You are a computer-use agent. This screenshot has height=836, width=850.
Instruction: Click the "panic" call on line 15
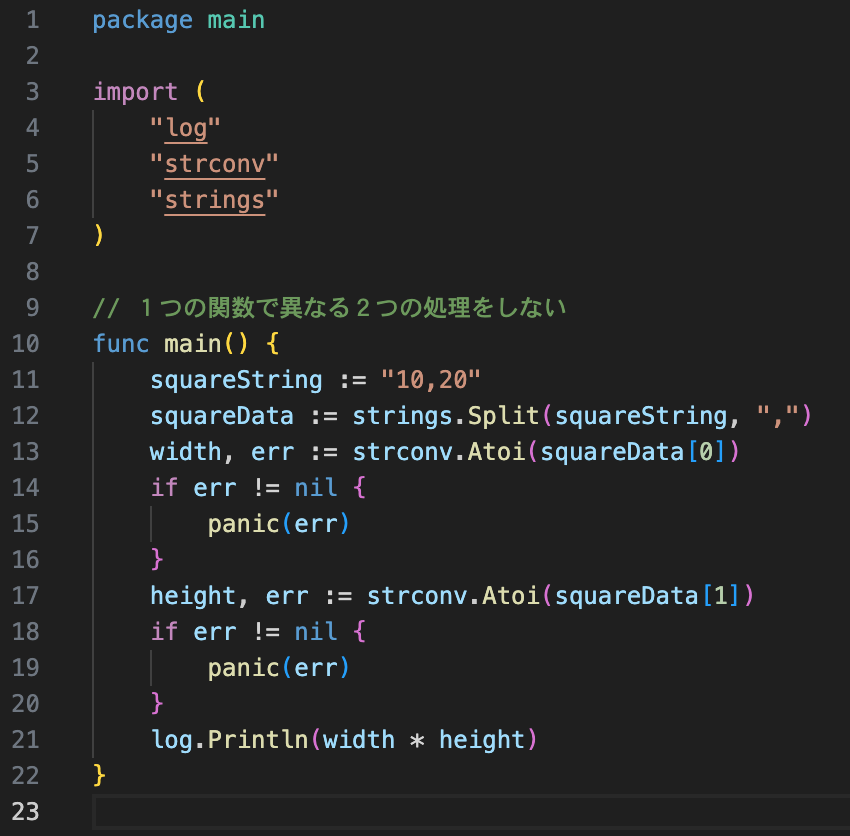coord(243,524)
